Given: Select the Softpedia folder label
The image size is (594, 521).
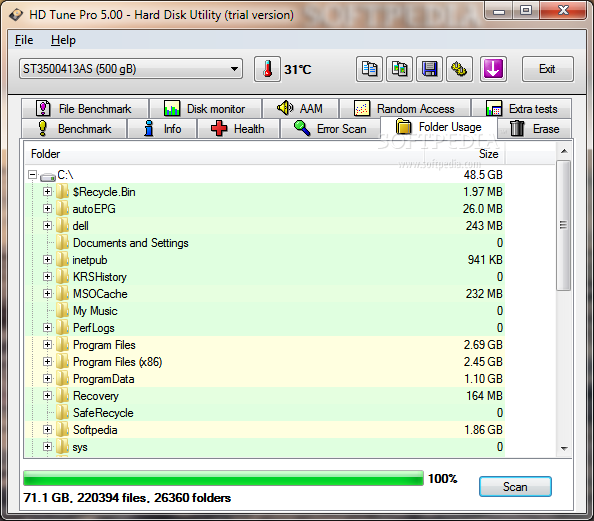Looking at the screenshot, I should pos(95,430).
